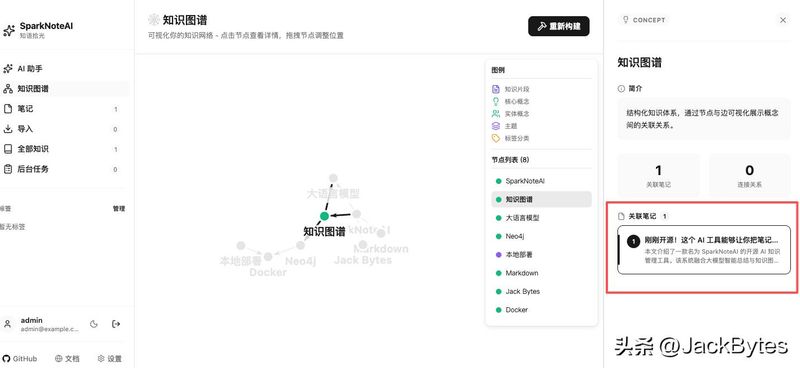The width and height of the screenshot is (800, 368).
Task: Click the 全部知识 book icon
Action: point(8,149)
